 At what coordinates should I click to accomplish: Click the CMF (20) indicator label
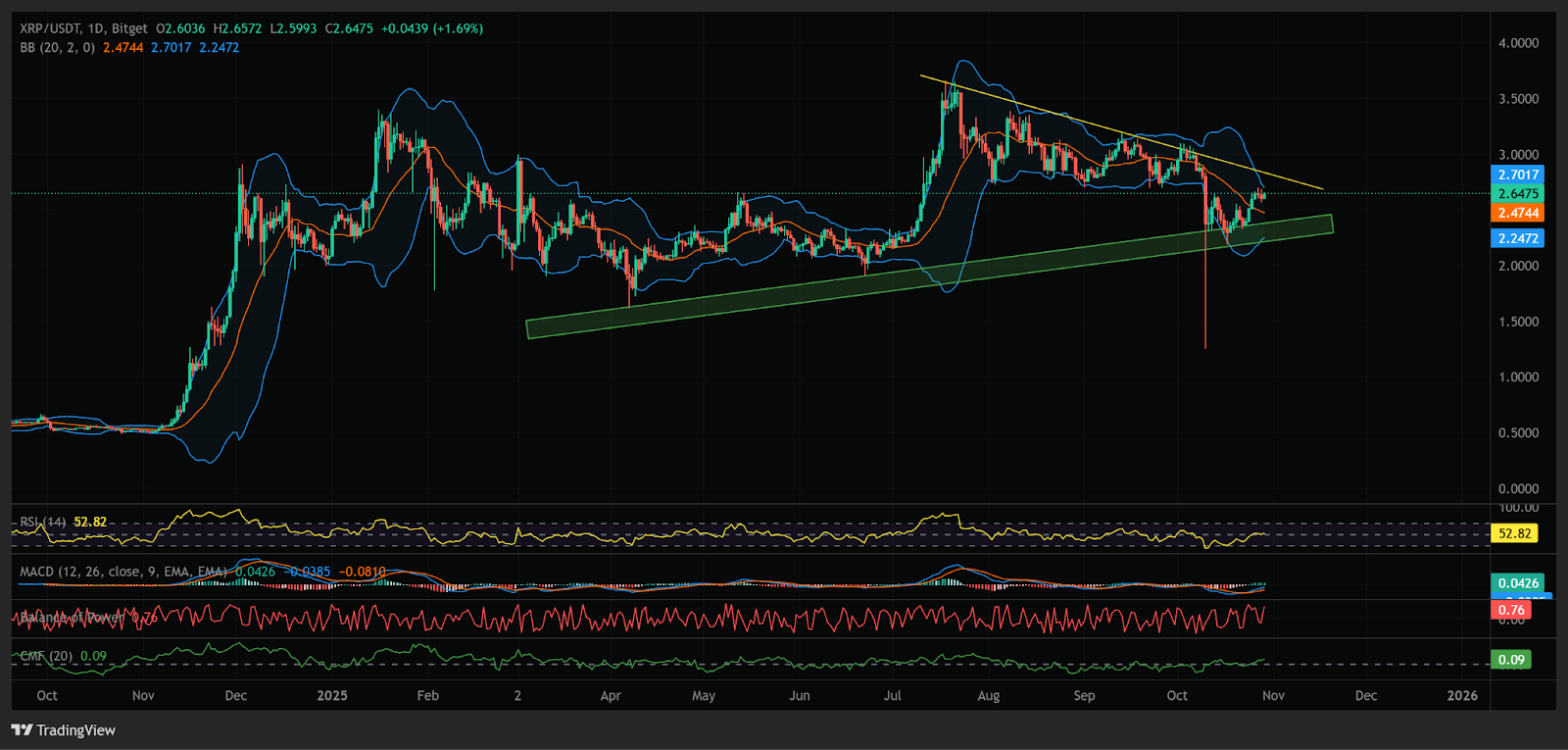(x=46, y=656)
